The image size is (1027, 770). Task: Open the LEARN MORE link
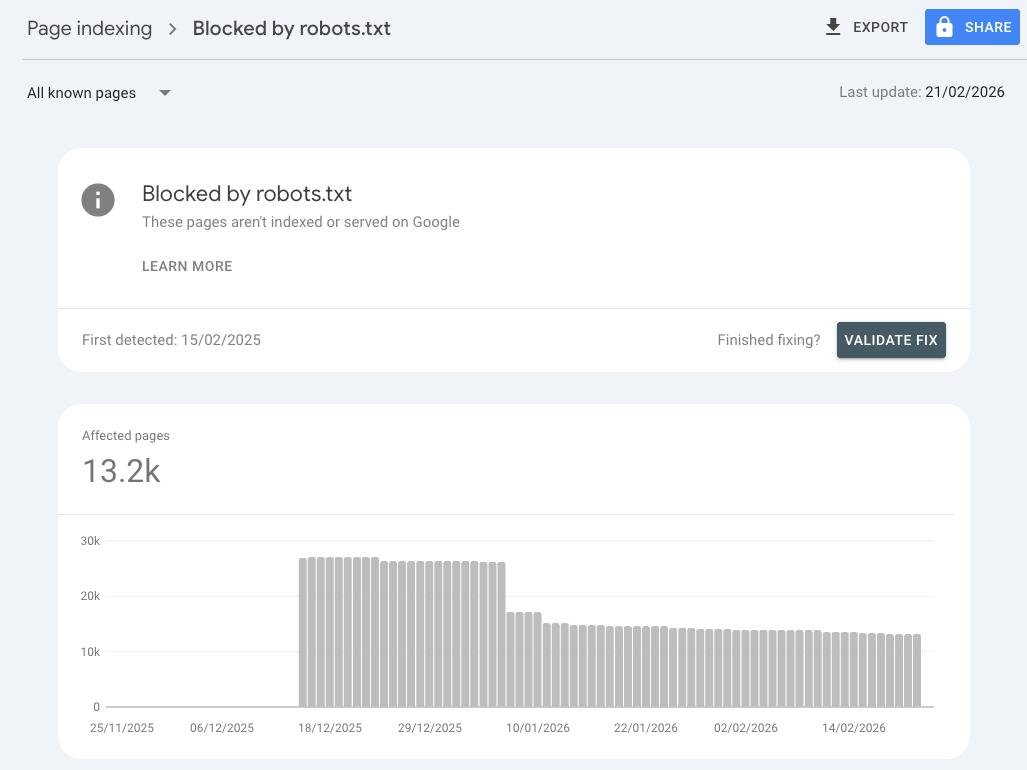coord(187,266)
